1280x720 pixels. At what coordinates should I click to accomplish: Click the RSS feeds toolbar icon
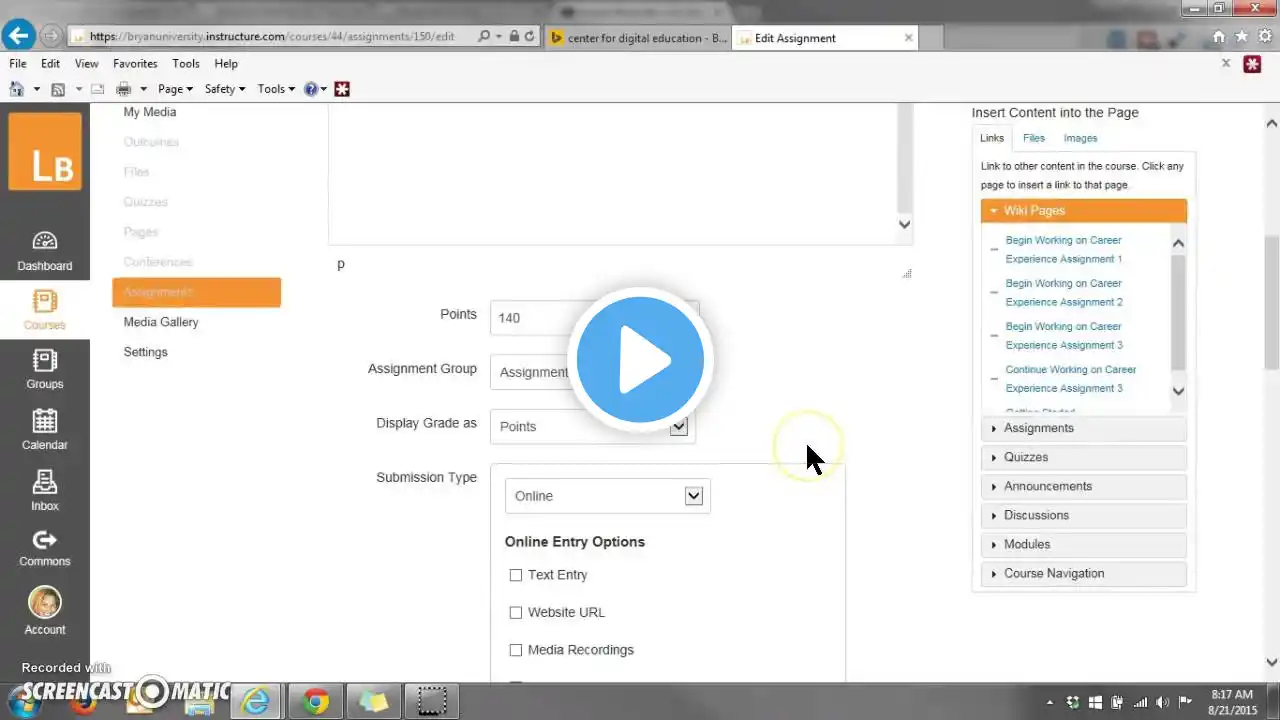click(x=58, y=89)
